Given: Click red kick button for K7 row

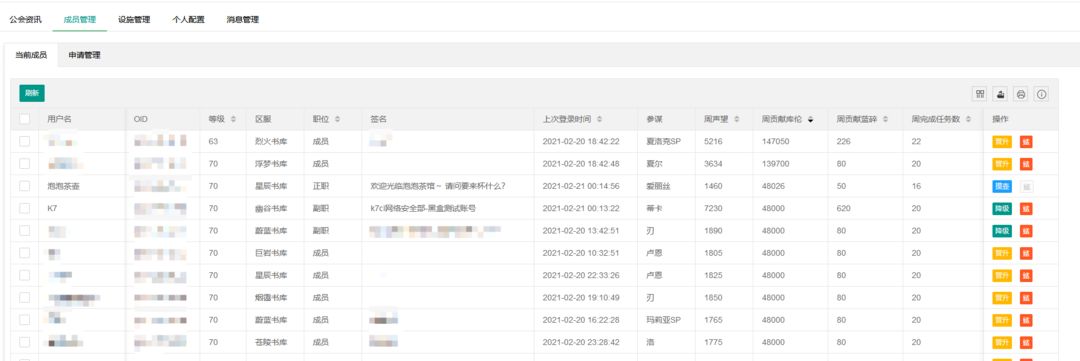Looking at the screenshot, I should tap(1026, 208).
